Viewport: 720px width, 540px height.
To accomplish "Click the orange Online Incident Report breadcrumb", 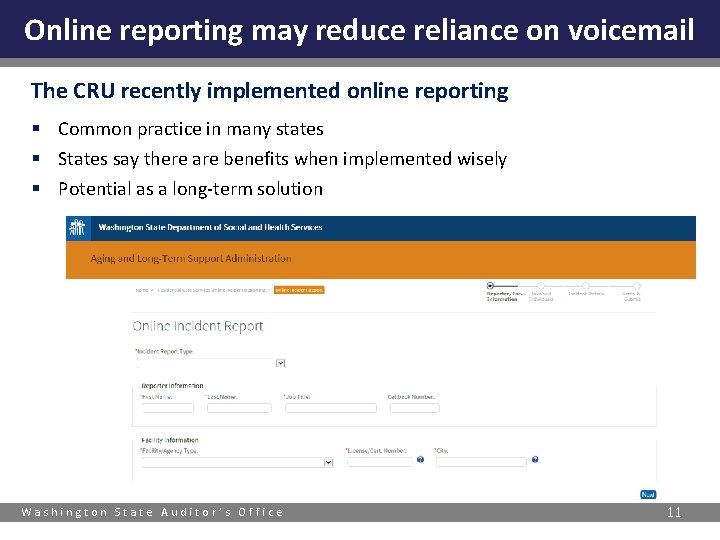I will [x=299, y=290].
